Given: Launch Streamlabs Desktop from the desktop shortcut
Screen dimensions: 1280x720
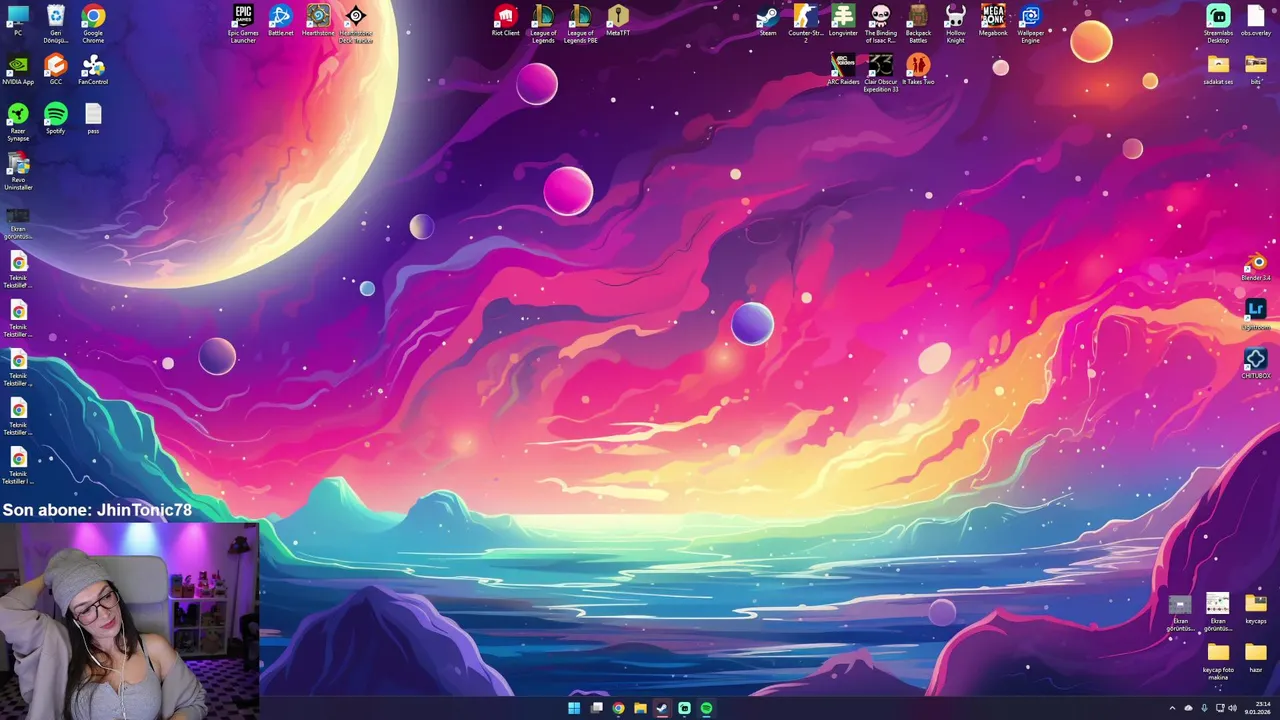Looking at the screenshot, I should tap(1218, 23).
